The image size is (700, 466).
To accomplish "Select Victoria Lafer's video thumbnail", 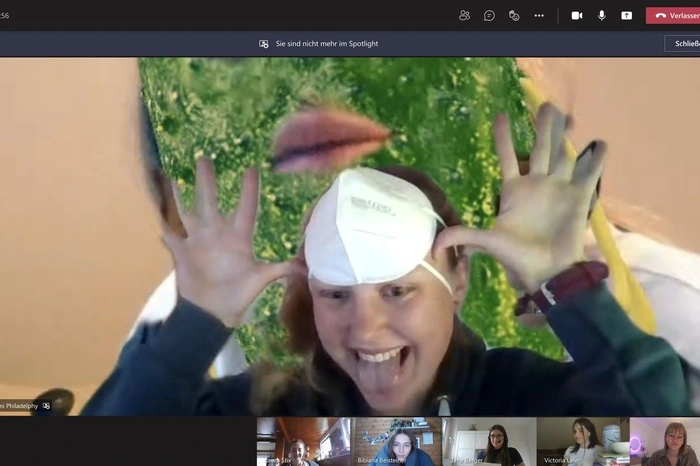I will [583, 442].
